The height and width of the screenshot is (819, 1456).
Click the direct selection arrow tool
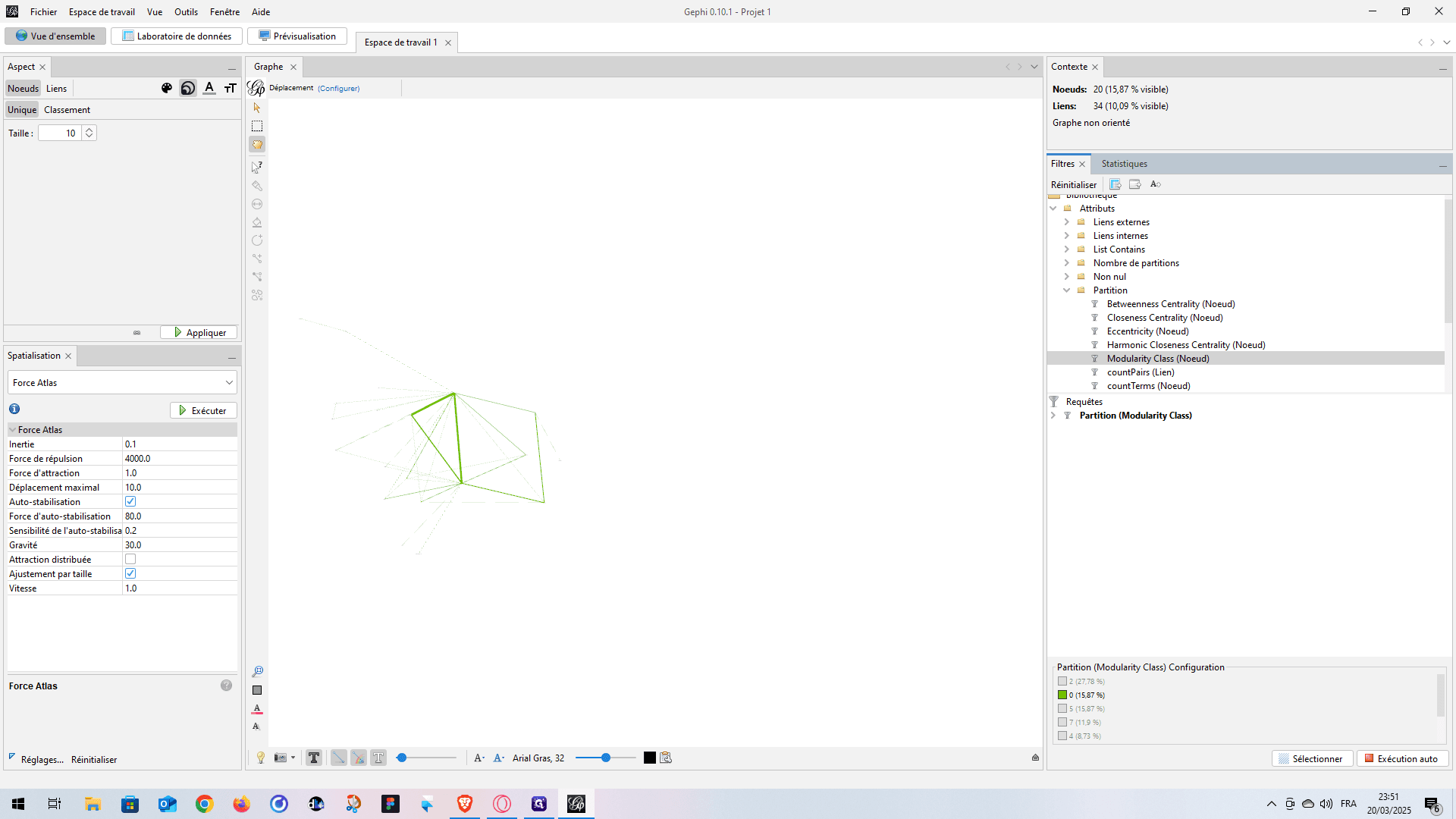point(257,108)
